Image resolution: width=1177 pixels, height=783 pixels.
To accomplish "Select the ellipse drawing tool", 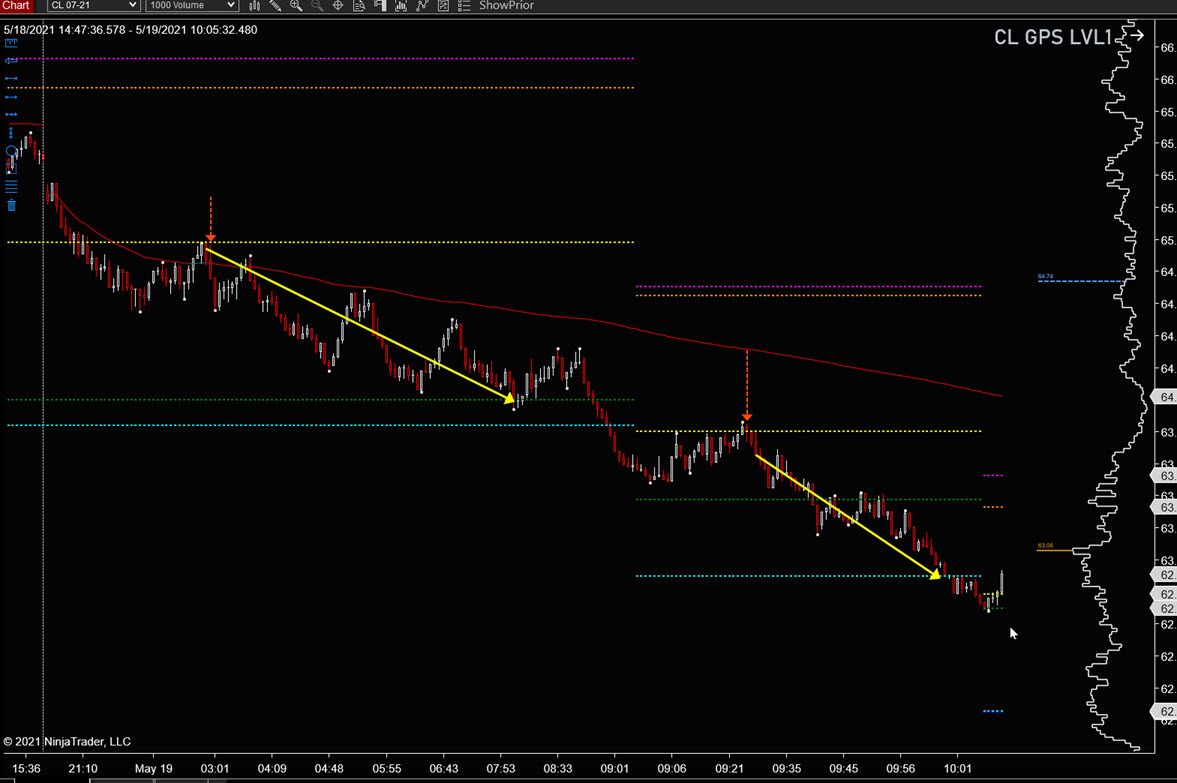I will click(11, 151).
